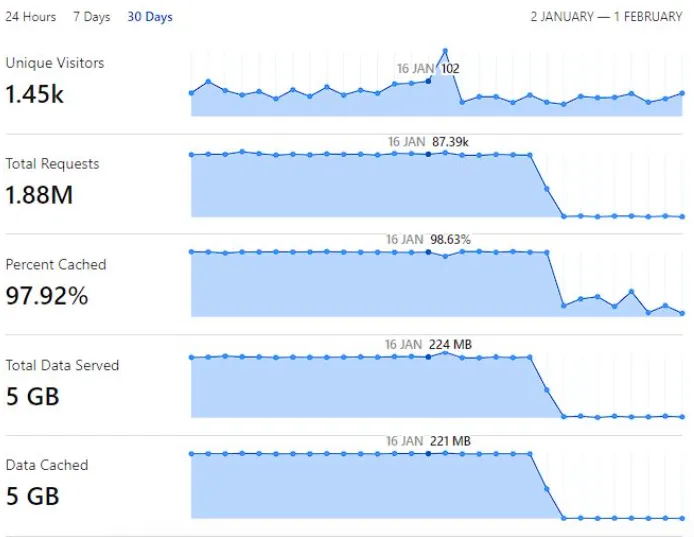Click the Total Requests metric label
Screen dimensions: 694x537
click(x=52, y=164)
